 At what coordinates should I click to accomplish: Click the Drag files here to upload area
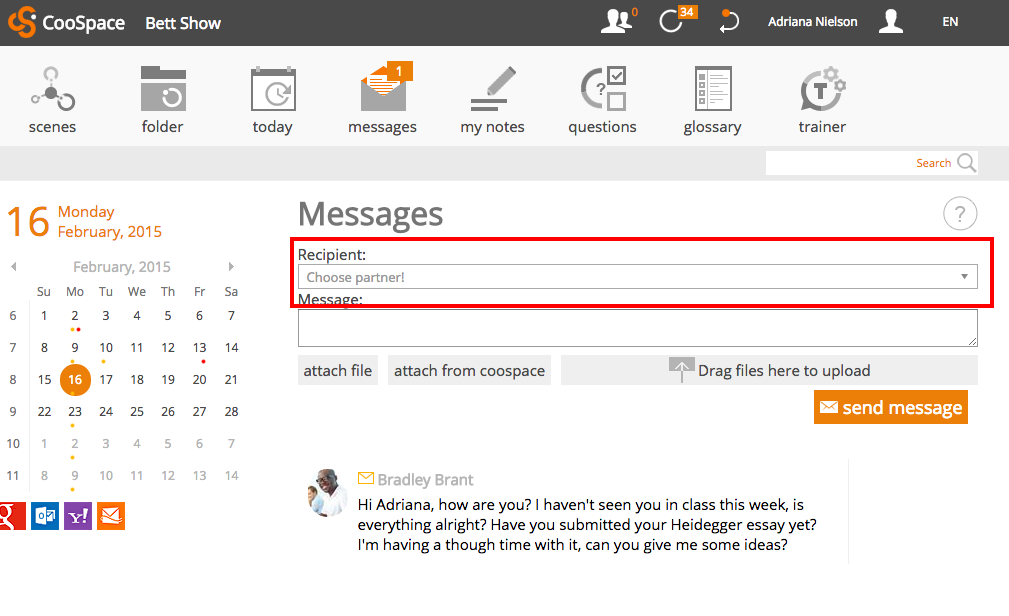(769, 370)
